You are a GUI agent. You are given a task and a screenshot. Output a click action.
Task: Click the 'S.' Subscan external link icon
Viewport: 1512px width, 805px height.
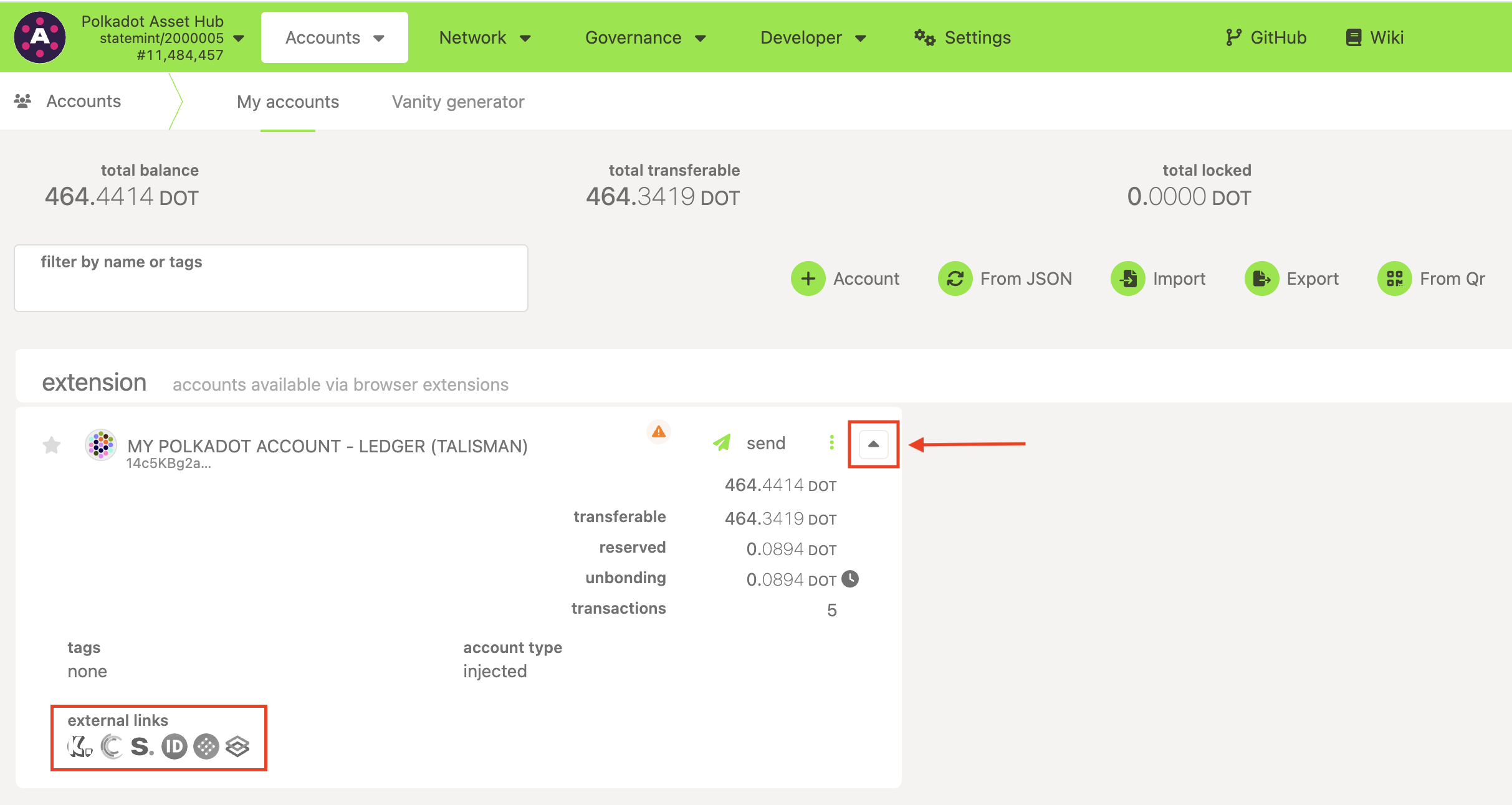pos(142,746)
